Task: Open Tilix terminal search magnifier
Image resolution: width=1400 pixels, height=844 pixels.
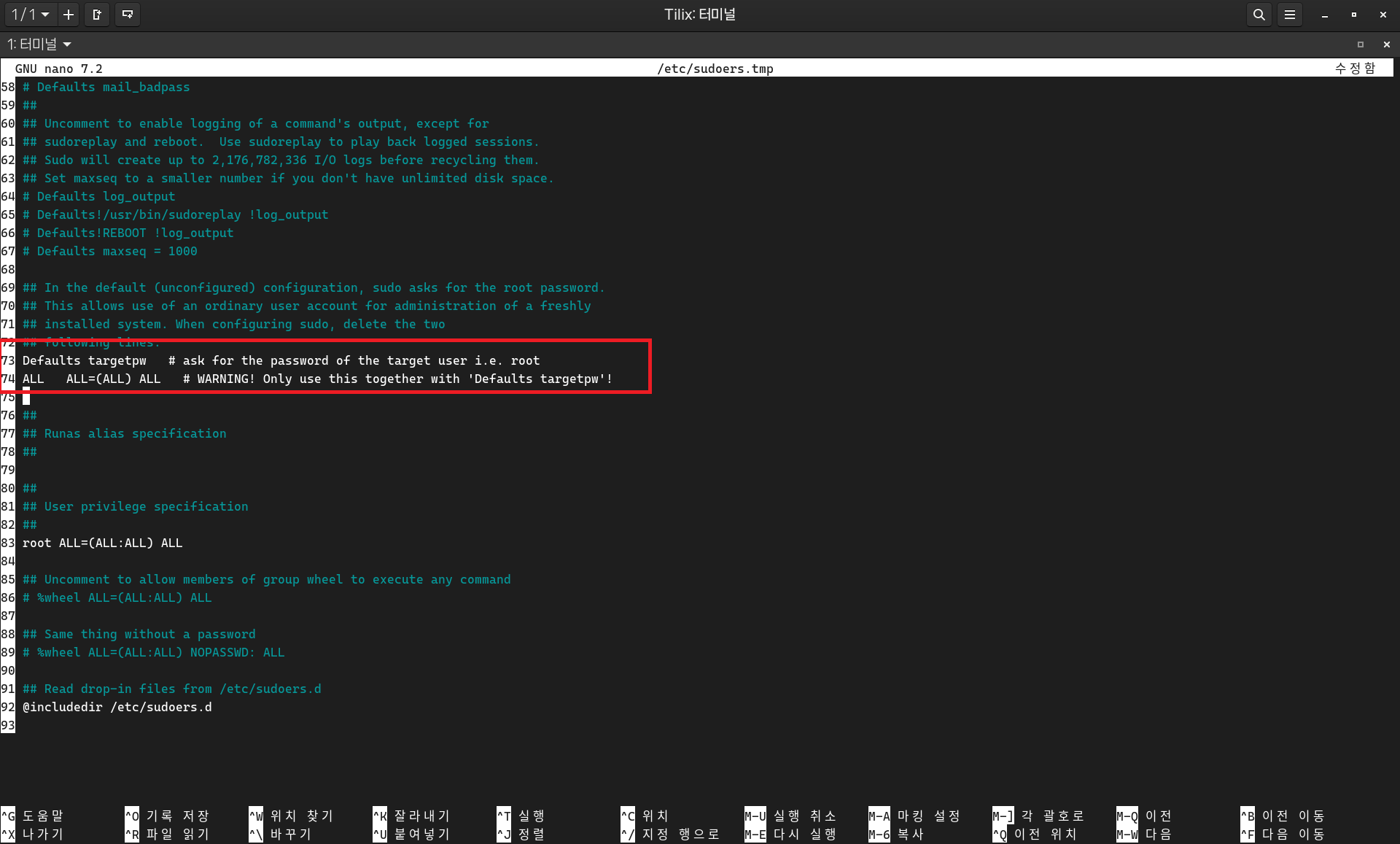Action: tap(1259, 15)
